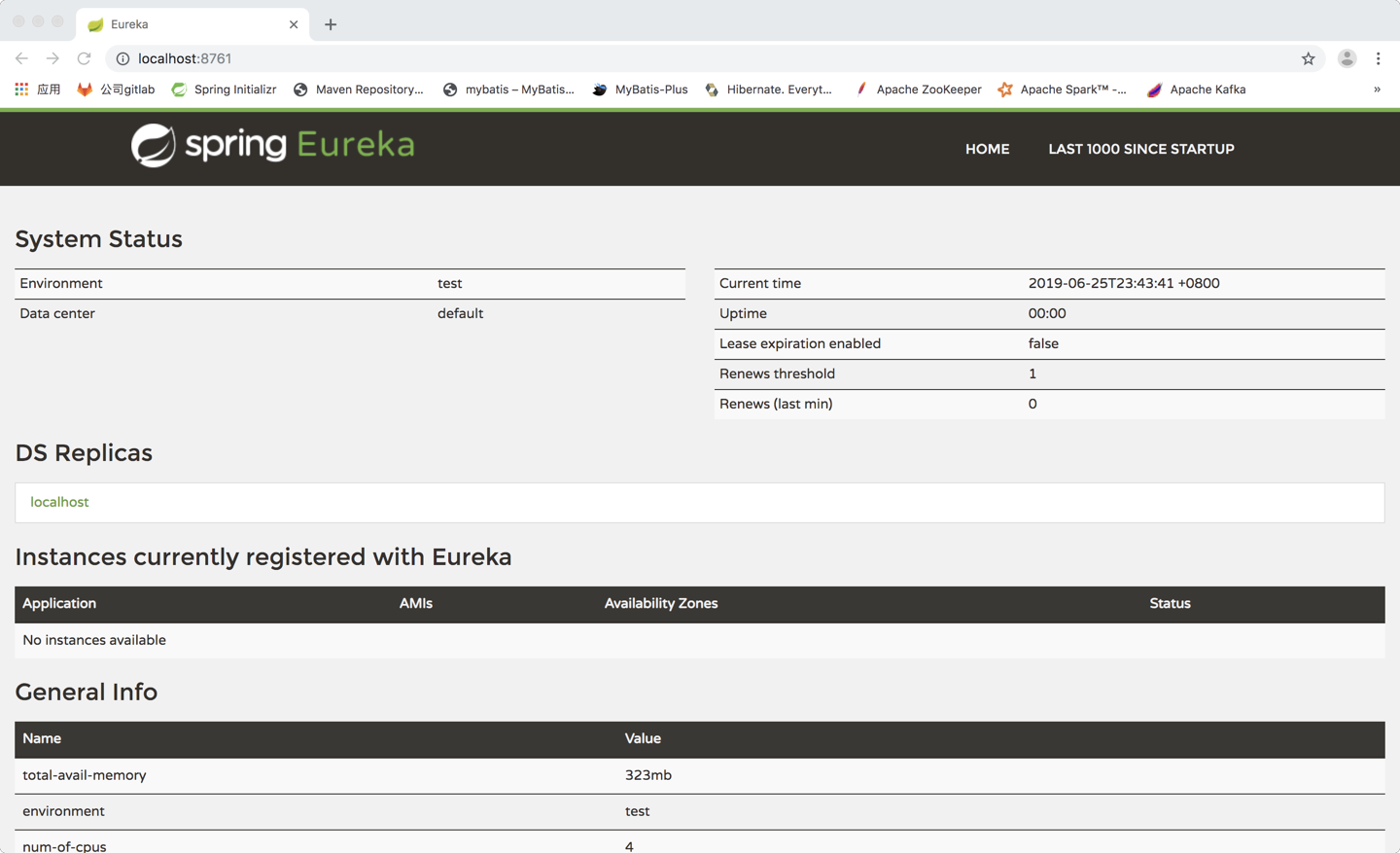Click the localhost replica link
1400x853 pixels.
tap(59, 502)
